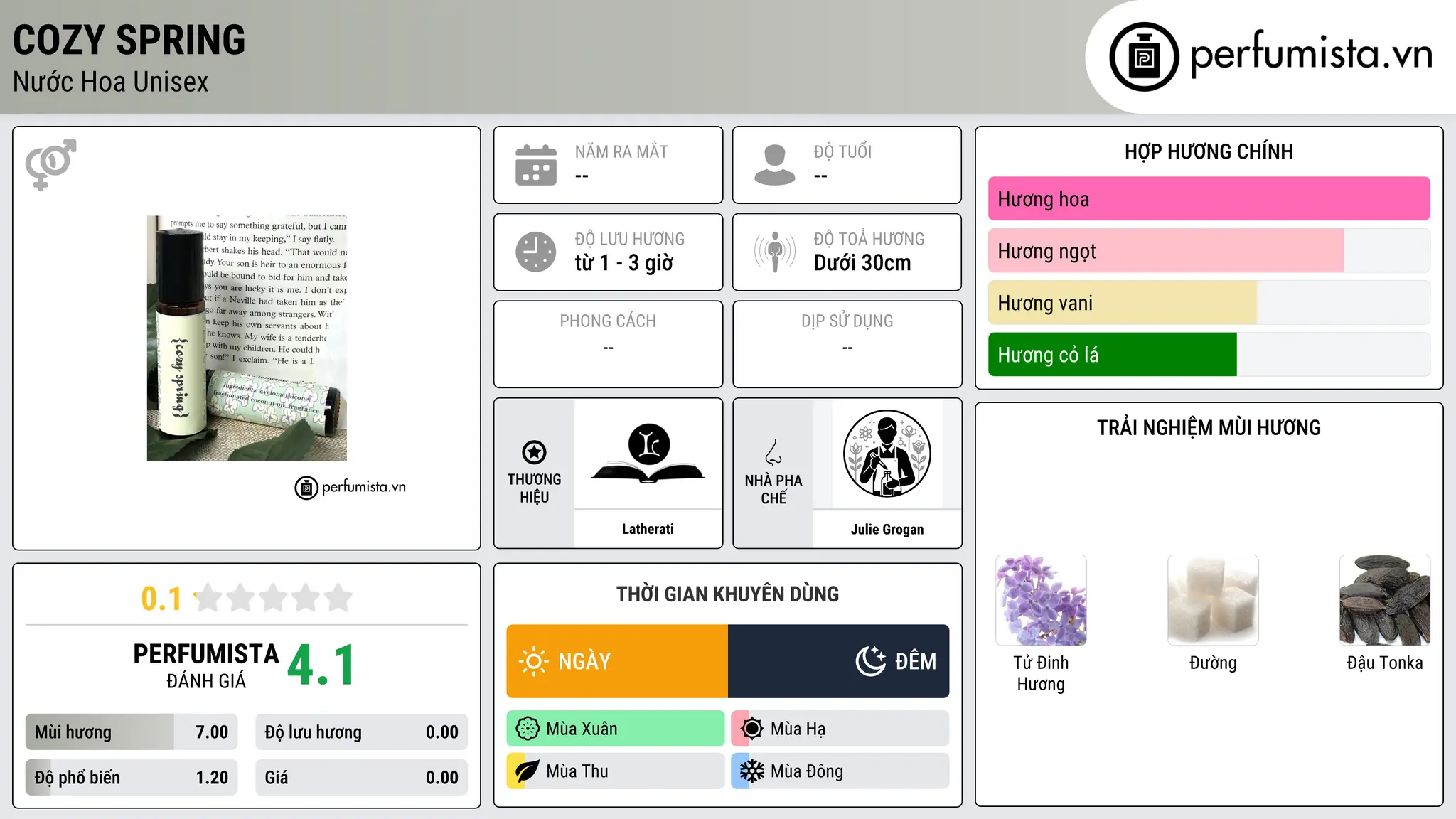1456x819 pixels.
Task: Click the sun icon in the Ngày bar
Action: coord(533,661)
